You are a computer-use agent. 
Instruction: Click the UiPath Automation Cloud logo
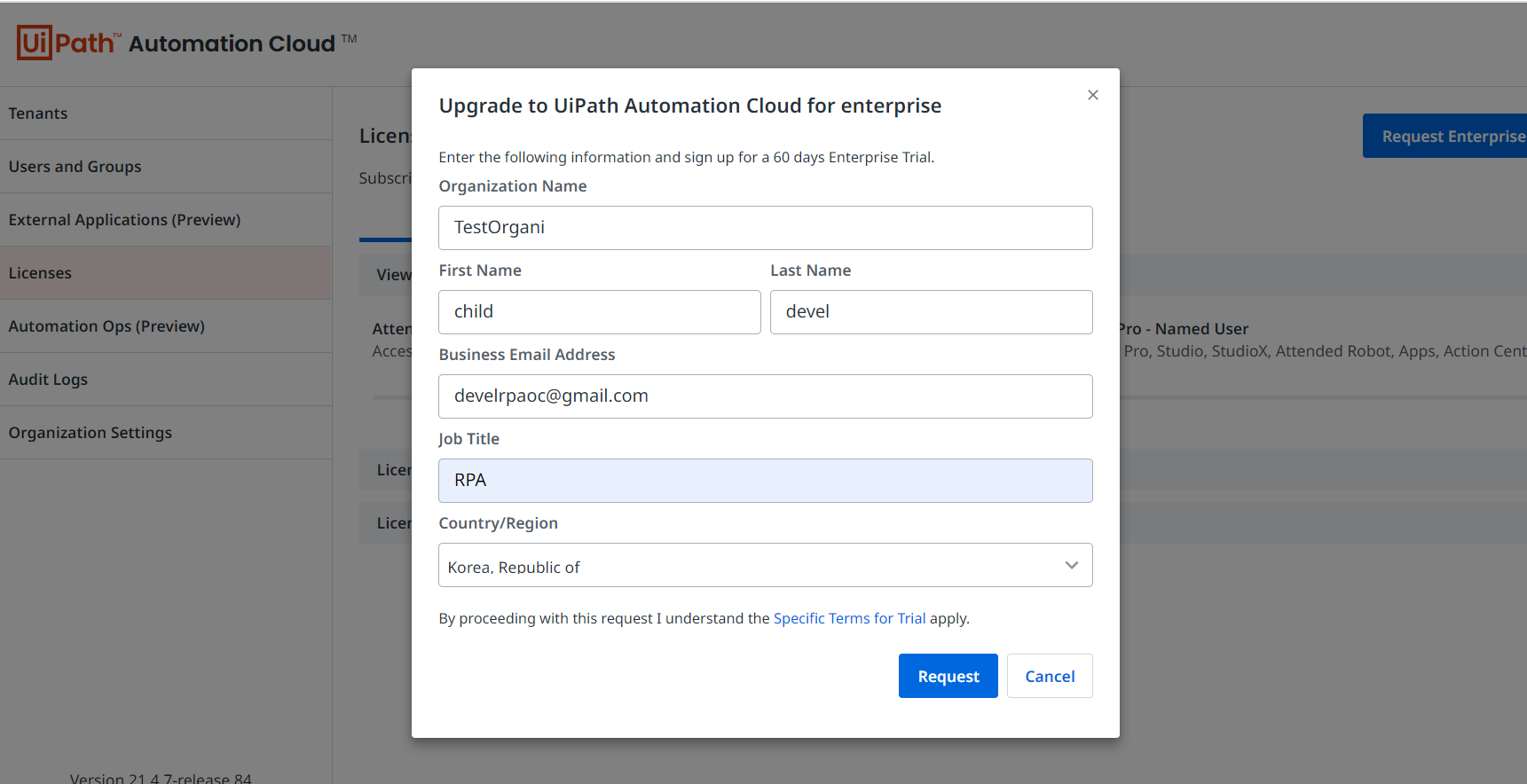click(x=186, y=43)
